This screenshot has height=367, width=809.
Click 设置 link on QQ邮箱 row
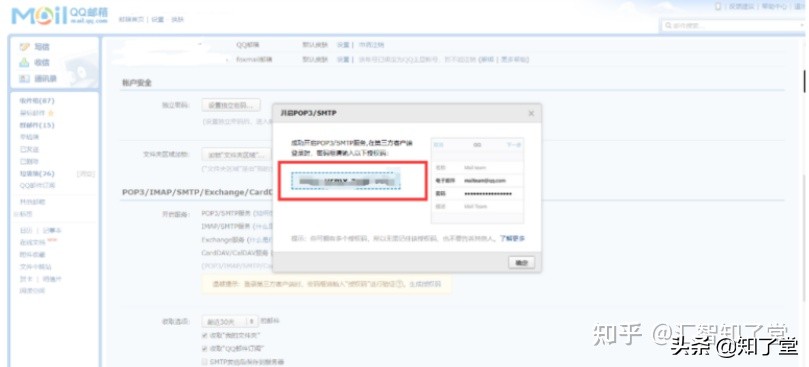343,45
